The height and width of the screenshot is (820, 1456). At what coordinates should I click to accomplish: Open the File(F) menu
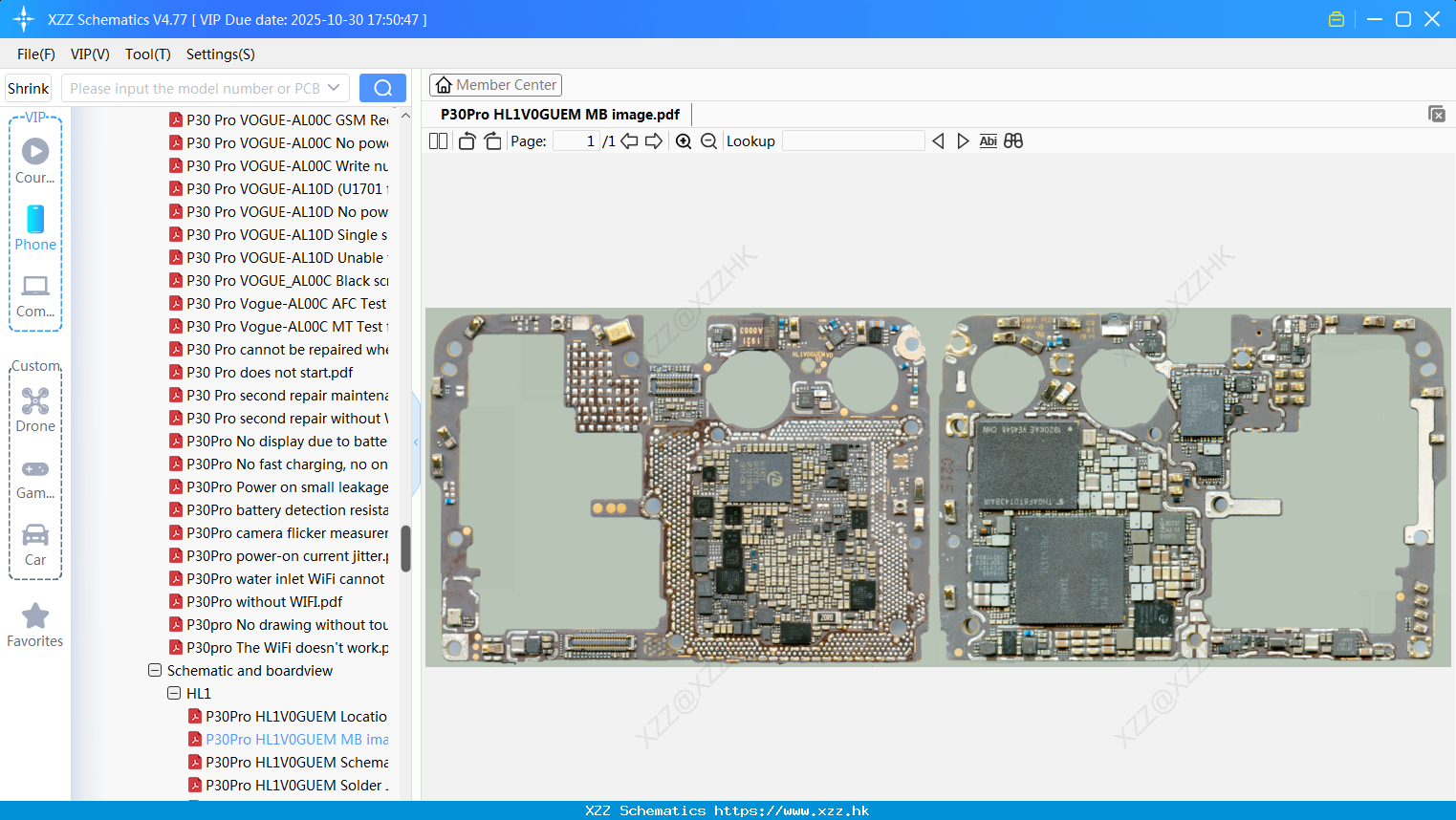(x=36, y=54)
